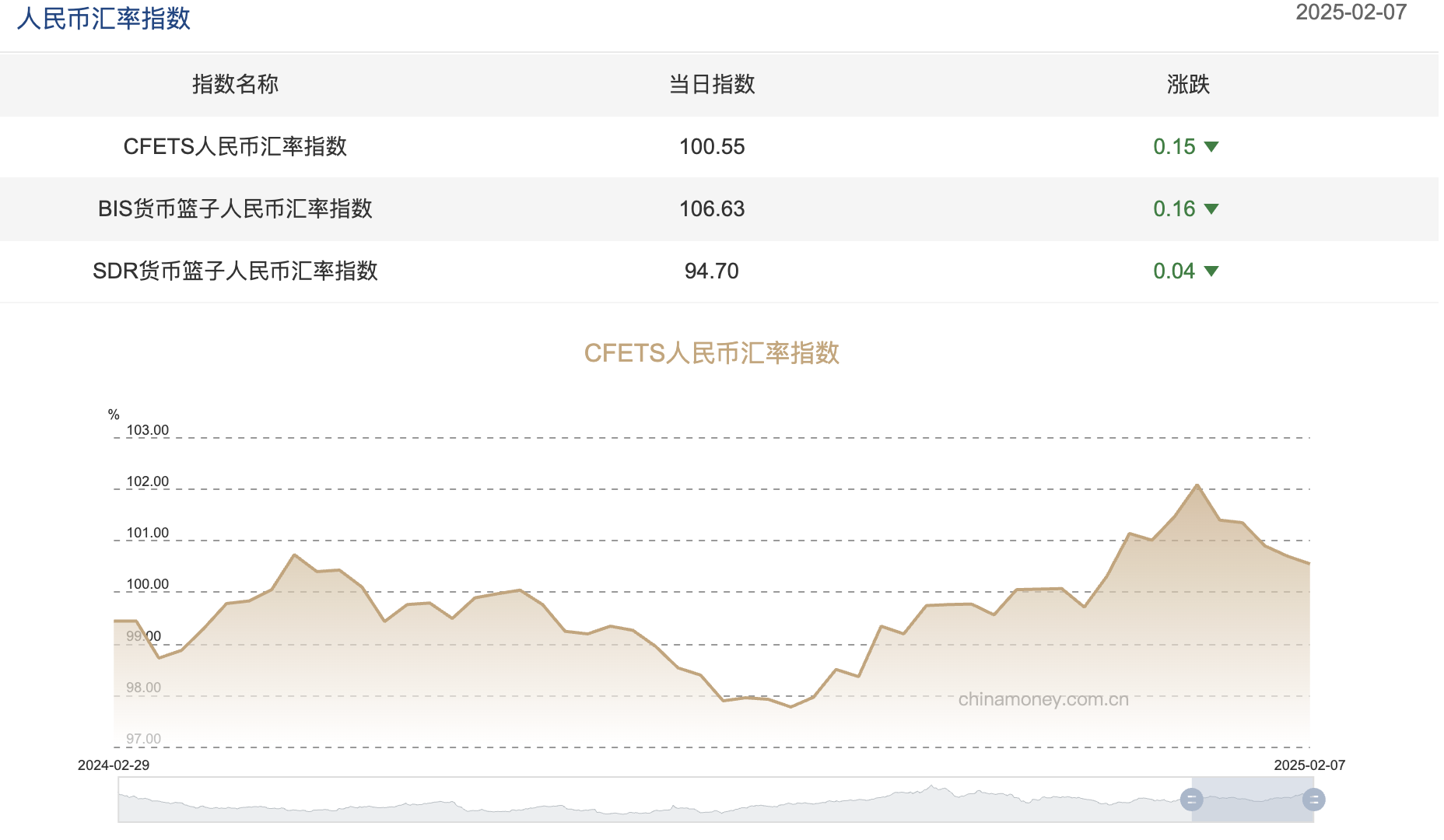Click the 100.55 index value for CFETS

712,147
